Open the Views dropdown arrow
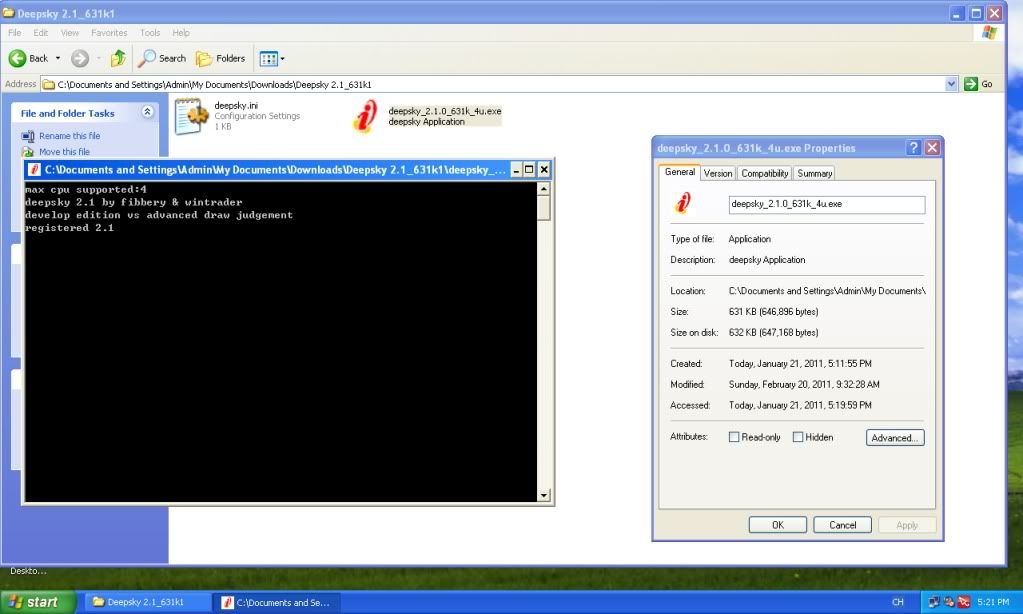 click(282, 59)
